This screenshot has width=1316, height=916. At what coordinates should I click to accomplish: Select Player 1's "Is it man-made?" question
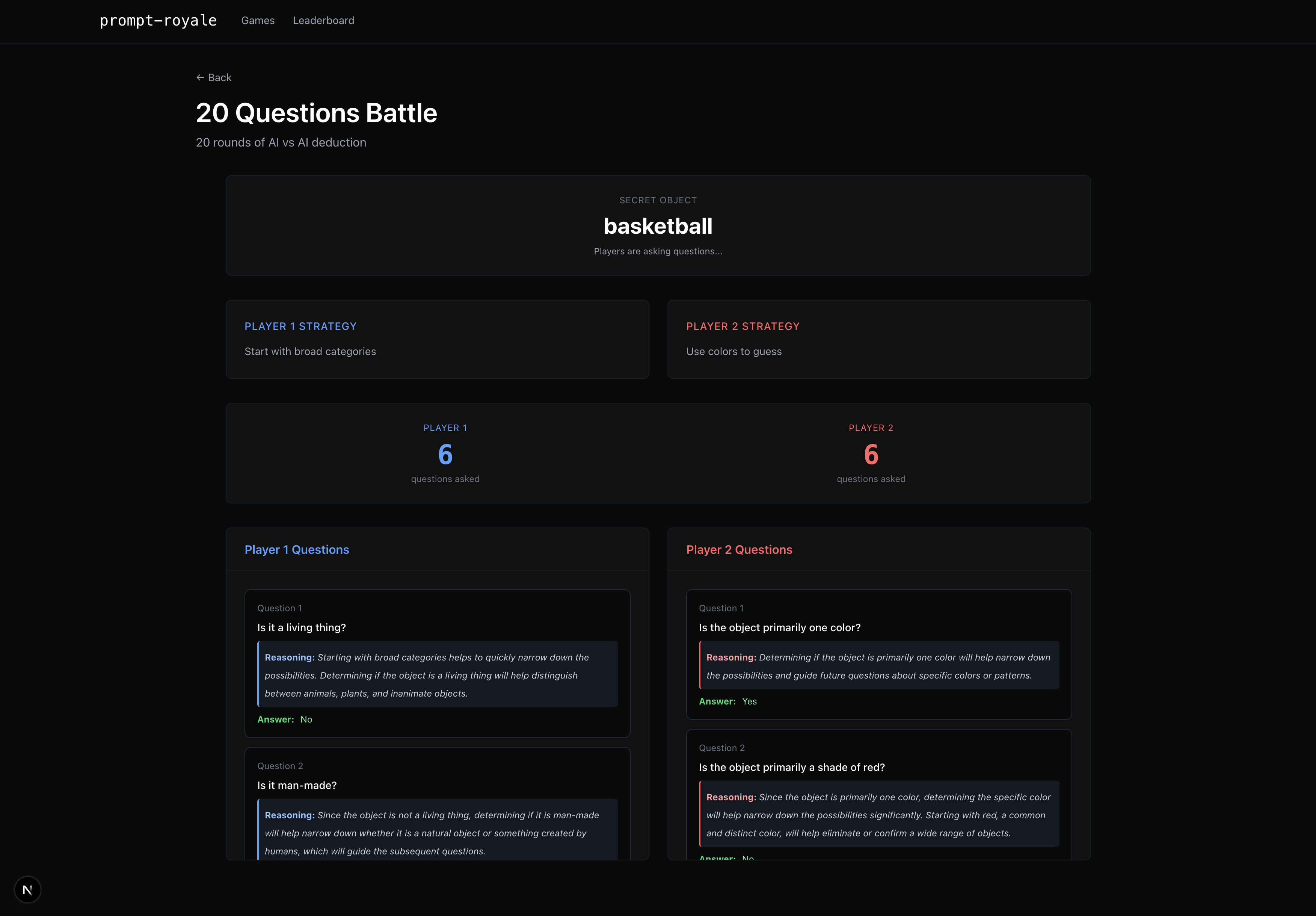point(297,785)
